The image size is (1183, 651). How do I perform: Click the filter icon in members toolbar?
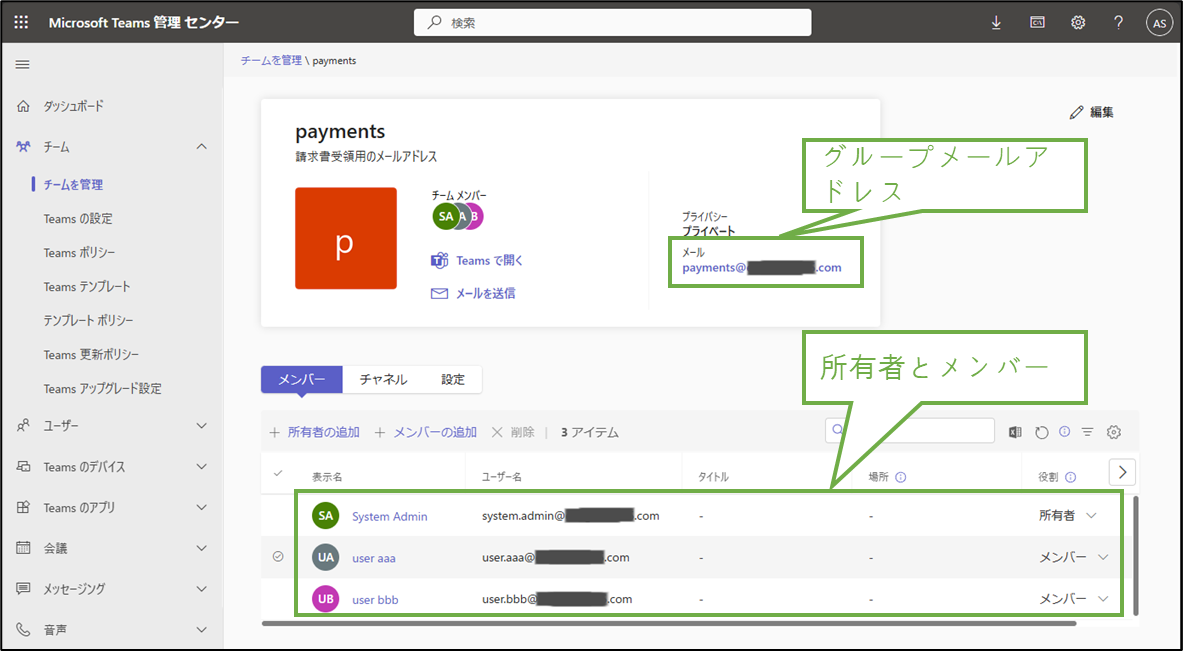(1087, 432)
